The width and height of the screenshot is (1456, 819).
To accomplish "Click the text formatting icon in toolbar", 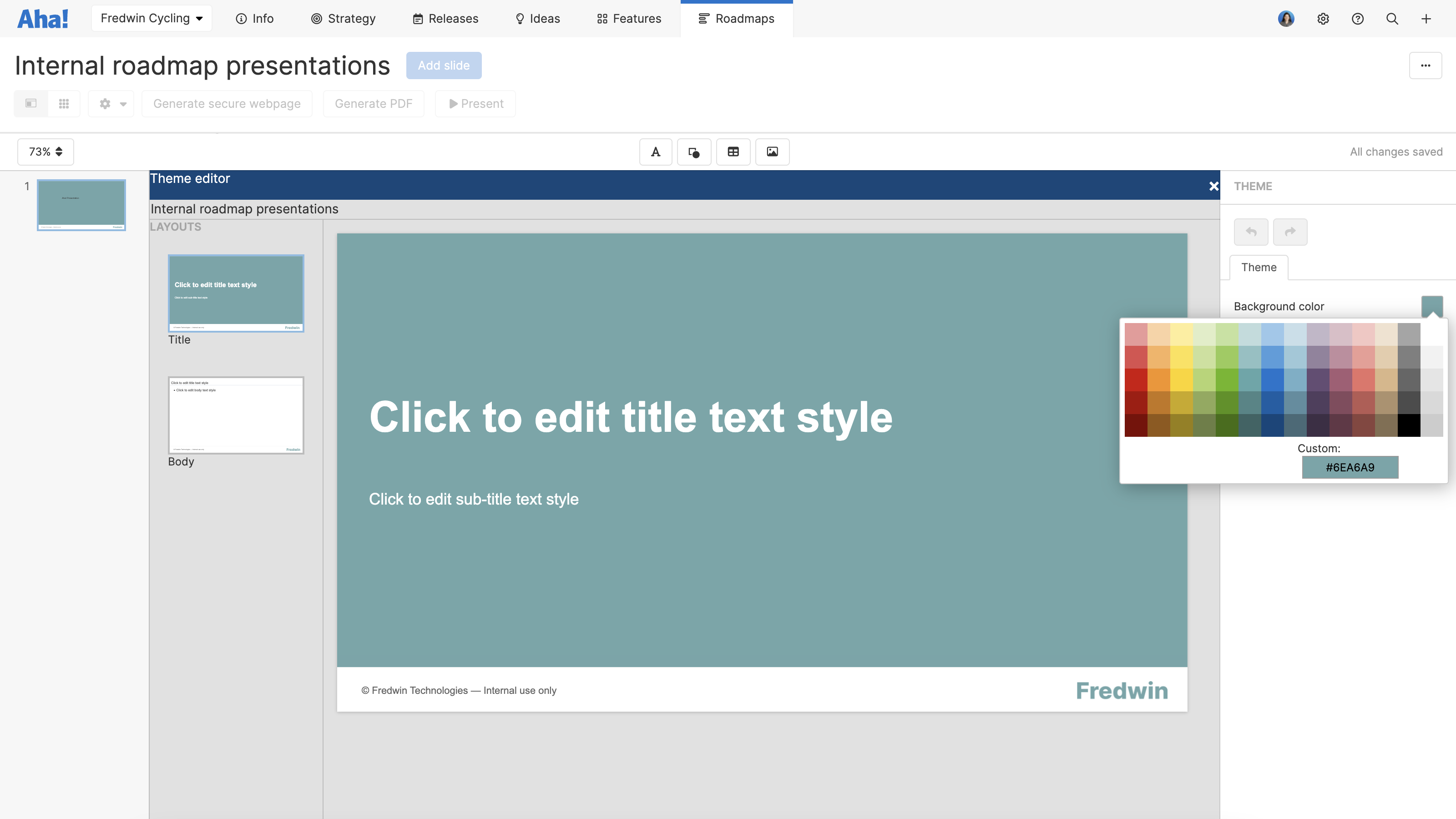I will pyautogui.click(x=656, y=152).
